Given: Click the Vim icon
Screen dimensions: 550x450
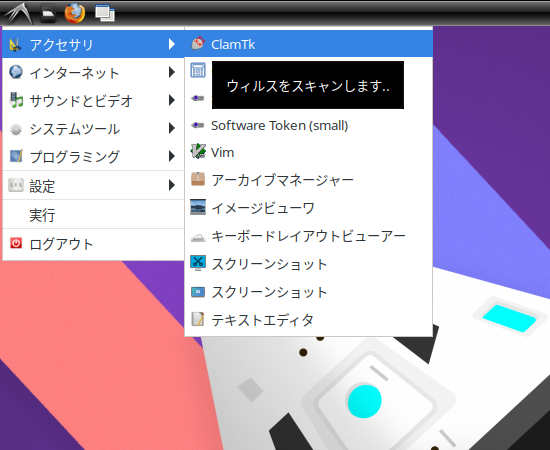Looking at the screenshot, I should point(198,152).
